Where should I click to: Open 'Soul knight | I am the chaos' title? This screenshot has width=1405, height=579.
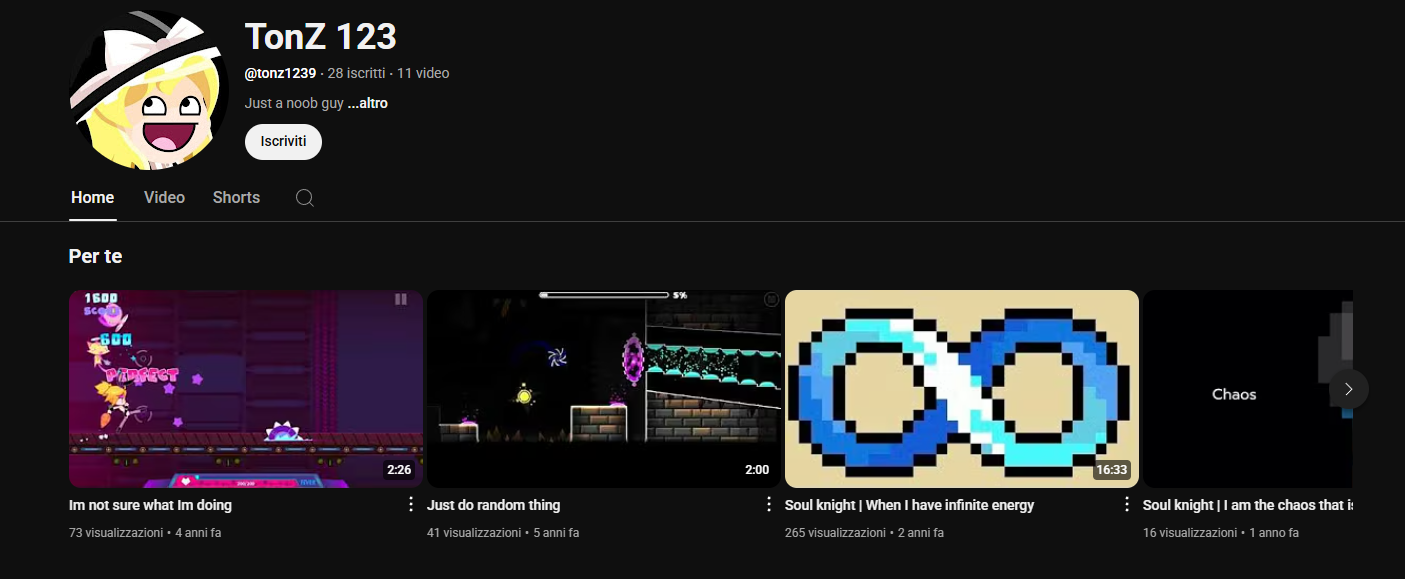[1246, 505]
